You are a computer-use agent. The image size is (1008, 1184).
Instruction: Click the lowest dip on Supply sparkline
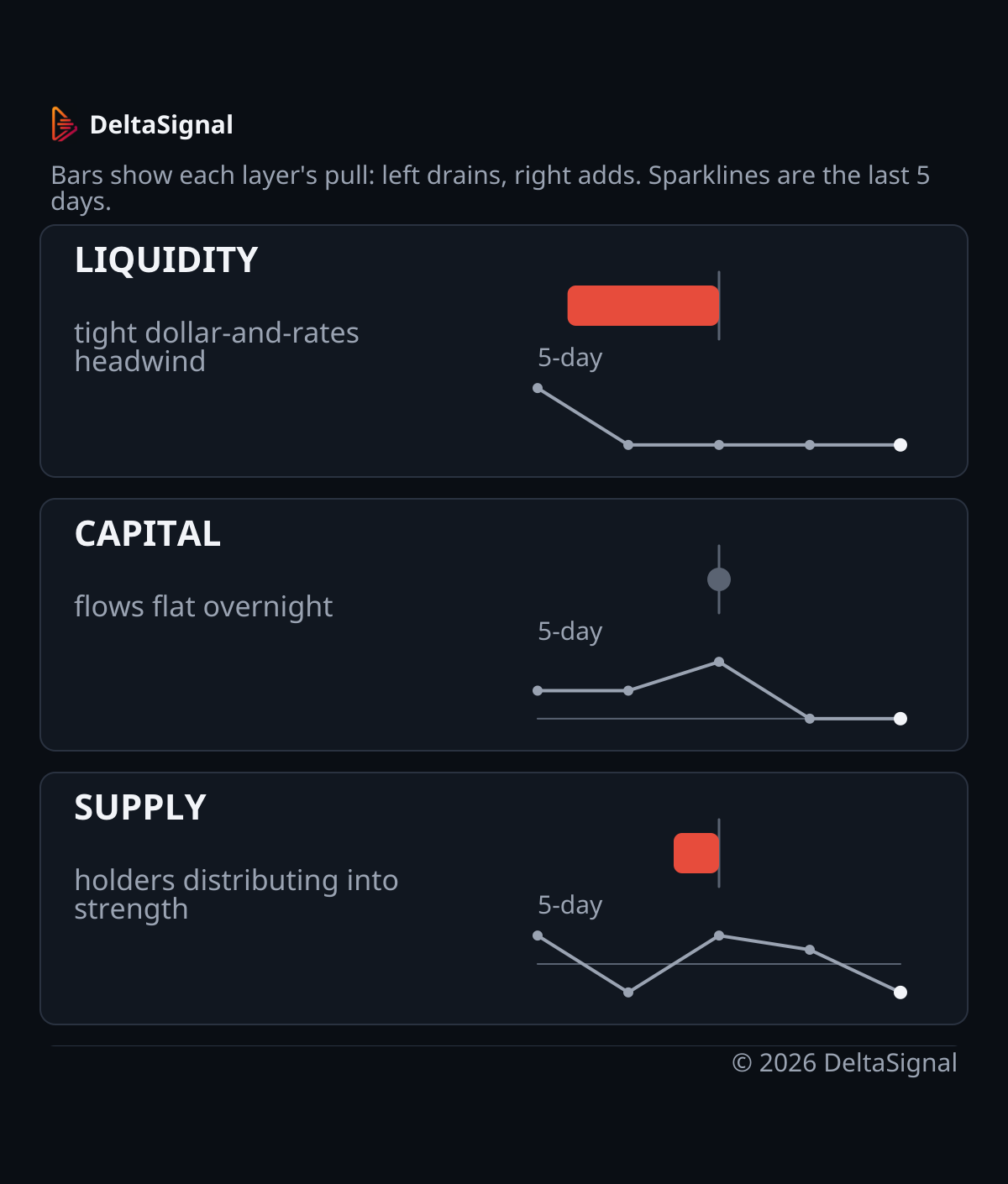coord(628,993)
